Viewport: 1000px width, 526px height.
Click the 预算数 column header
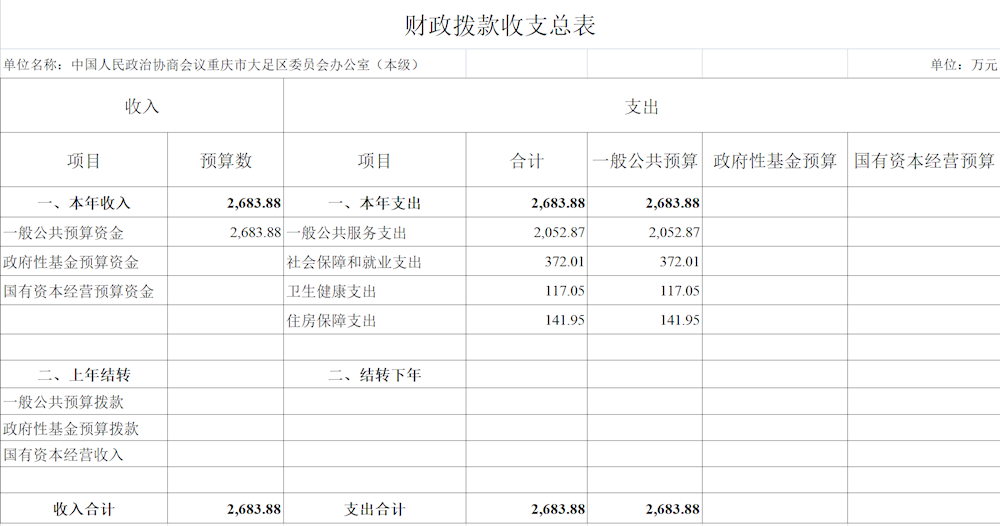[x=226, y=161]
